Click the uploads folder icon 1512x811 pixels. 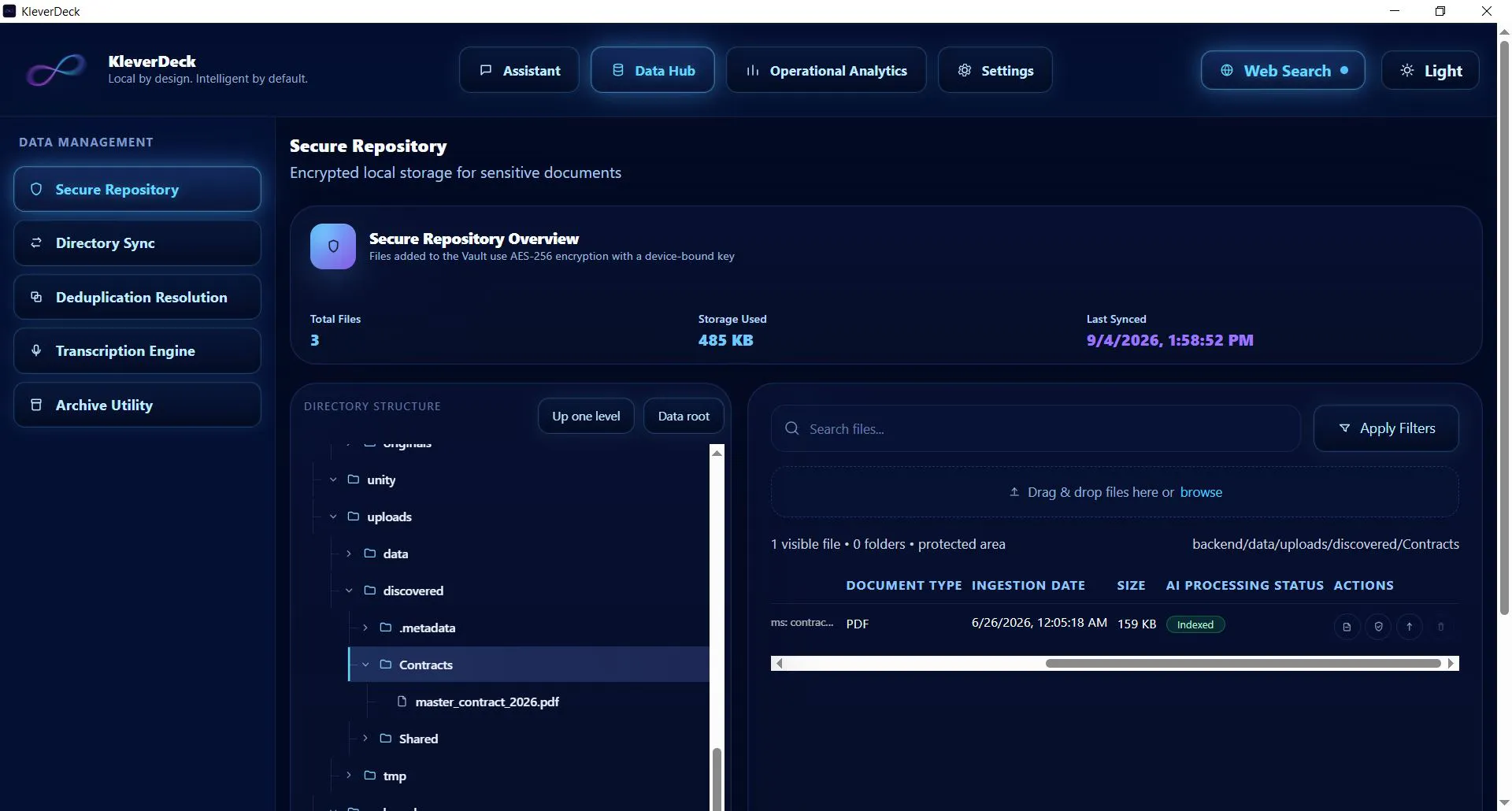tap(354, 517)
